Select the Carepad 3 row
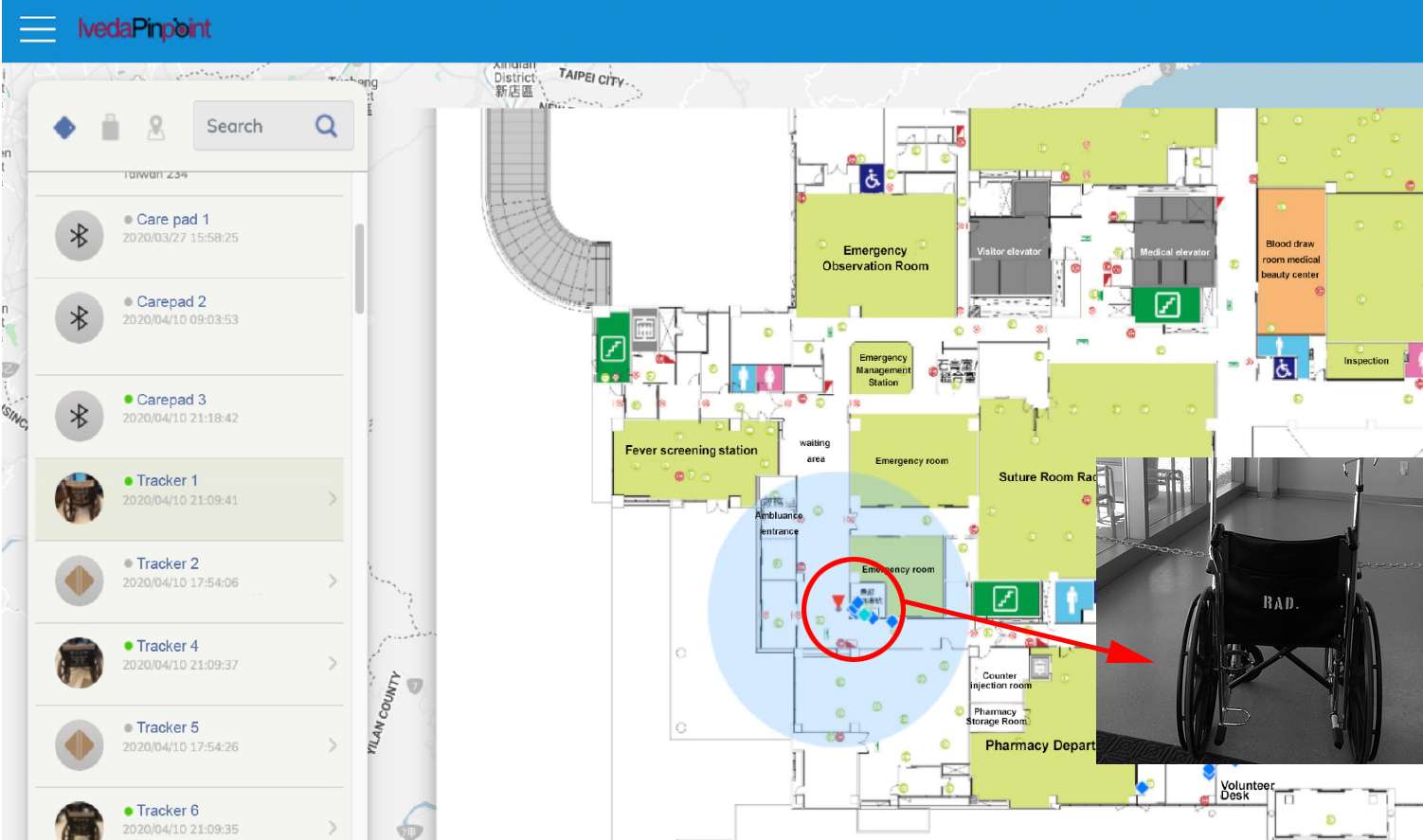The height and width of the screenshot is (840, 1423). pos(189,417)
